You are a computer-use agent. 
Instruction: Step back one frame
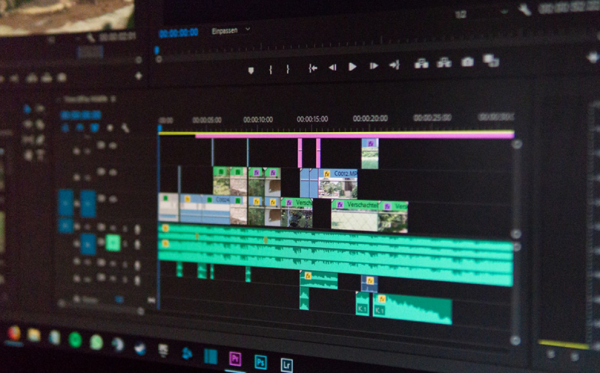[x=333, y=68]
